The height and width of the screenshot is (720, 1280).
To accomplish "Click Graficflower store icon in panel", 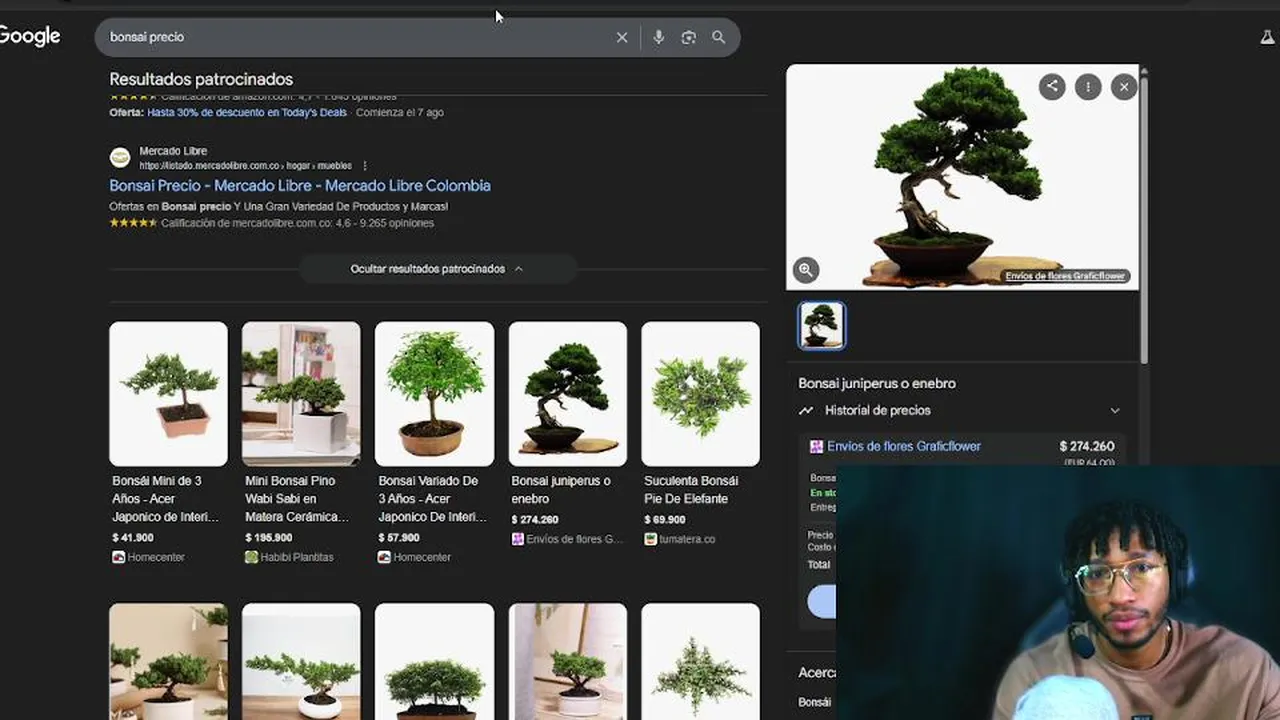I will tap(816, 447).
